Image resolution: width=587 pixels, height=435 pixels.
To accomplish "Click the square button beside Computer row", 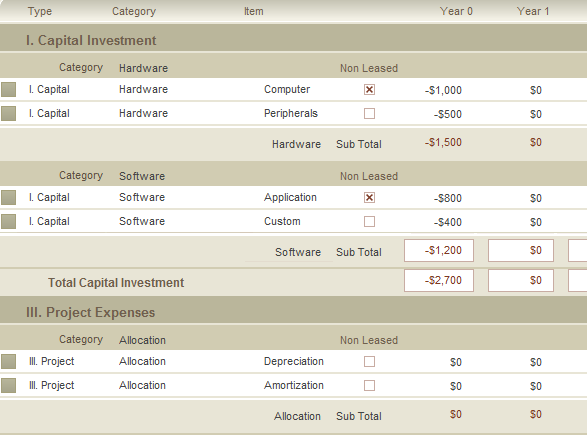I will click(8, 90).
